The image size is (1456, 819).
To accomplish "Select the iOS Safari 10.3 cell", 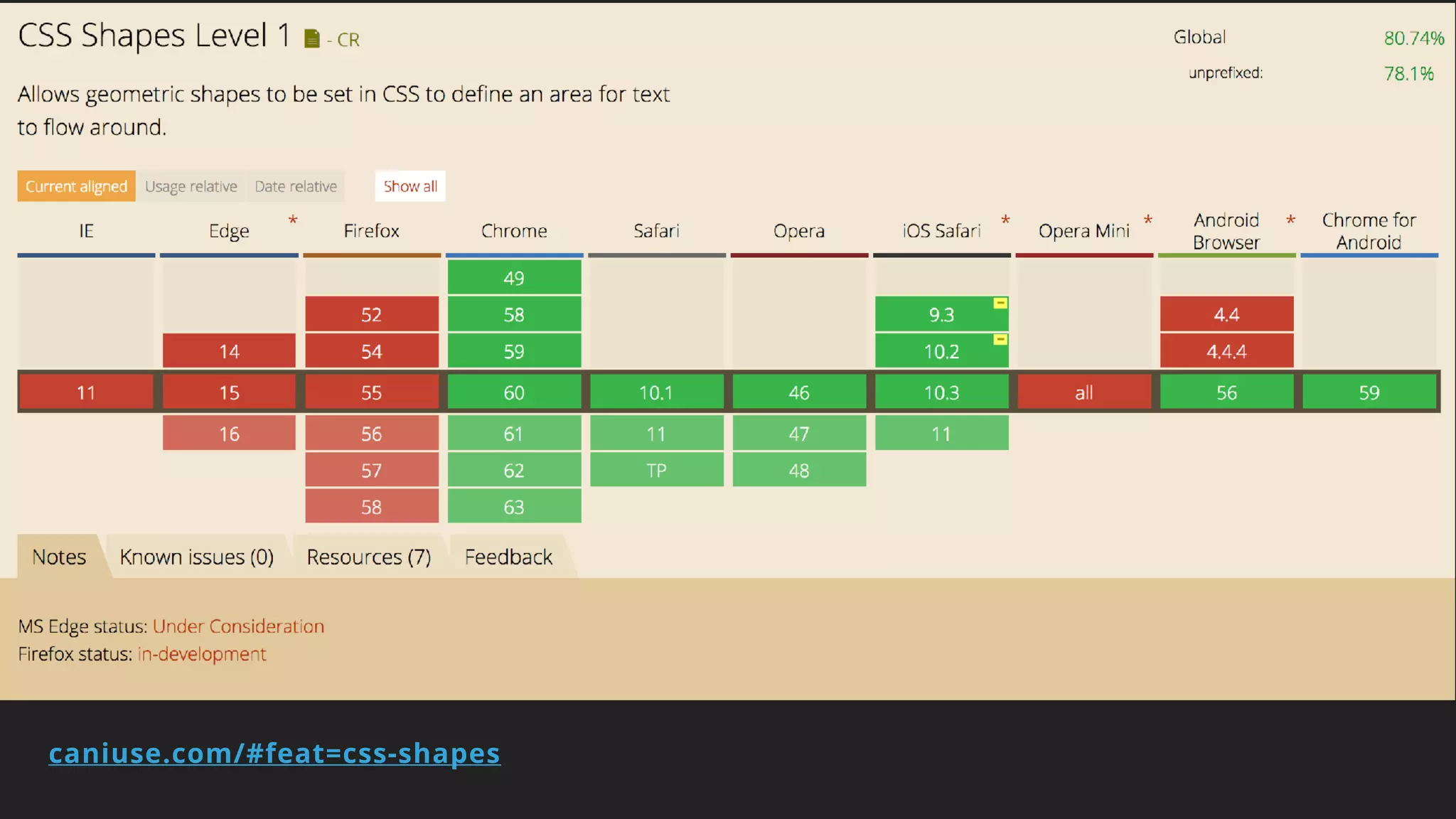I will [x=942, y=392].
